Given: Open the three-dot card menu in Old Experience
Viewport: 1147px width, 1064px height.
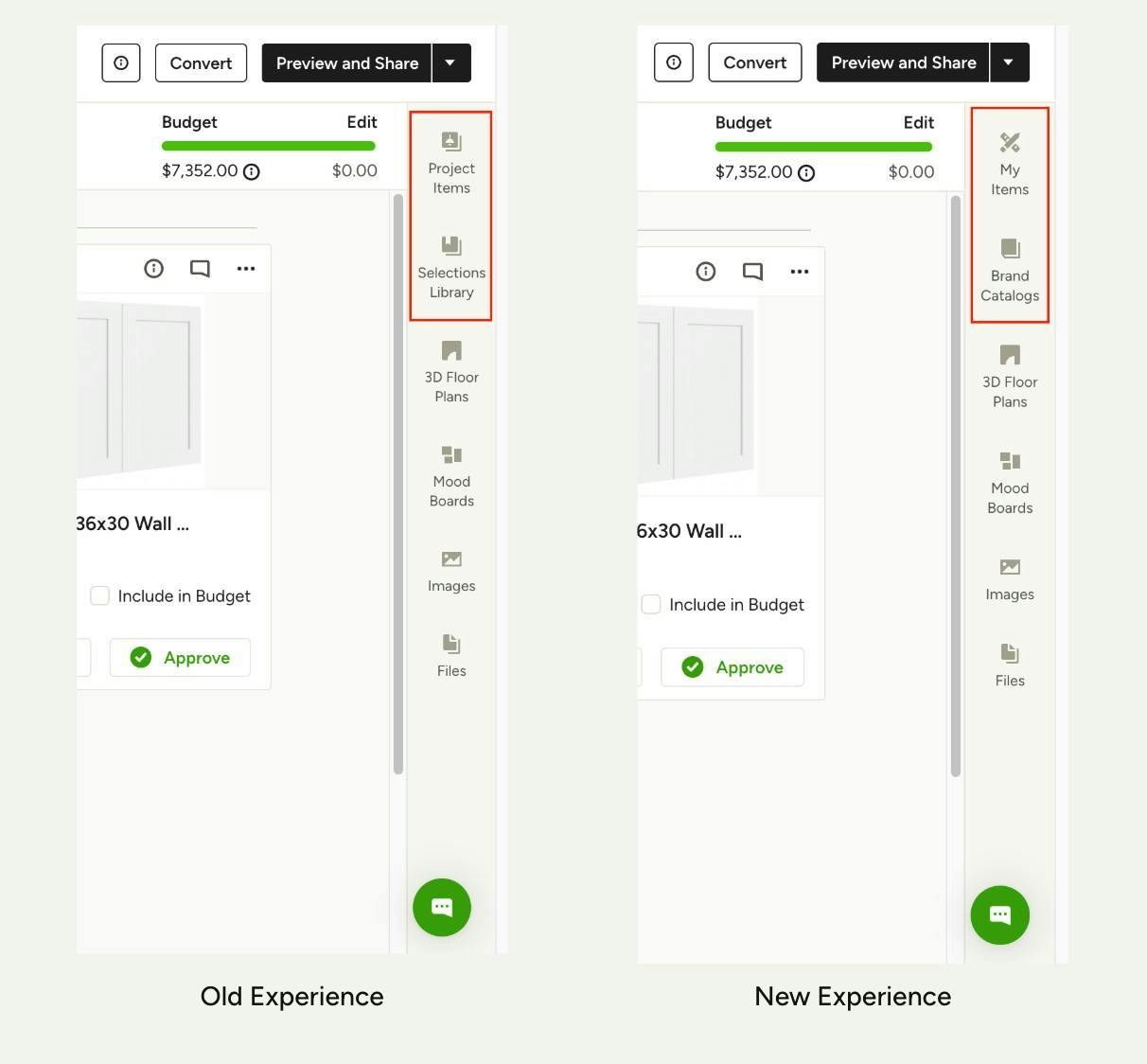Looking at the screenshot, I should tap(246, 269).
